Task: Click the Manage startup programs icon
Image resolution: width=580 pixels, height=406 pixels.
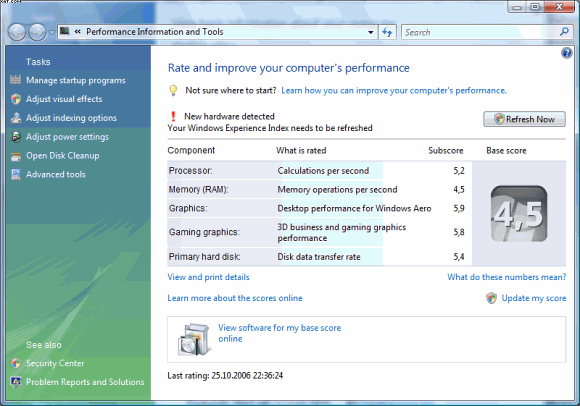Action: click(16, 80)
